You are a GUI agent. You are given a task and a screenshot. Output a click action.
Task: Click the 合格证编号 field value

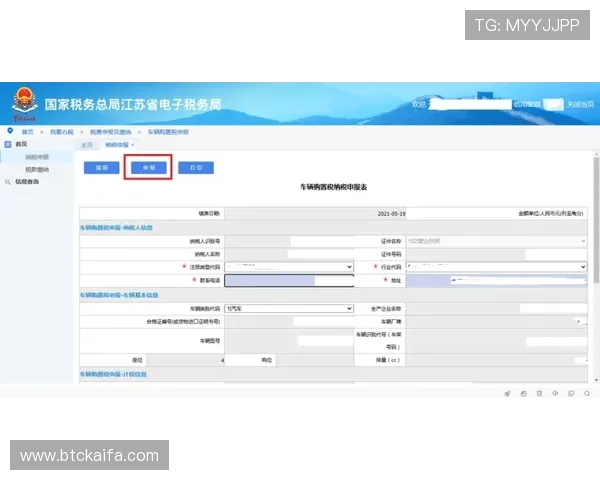(x=289, y=322)
